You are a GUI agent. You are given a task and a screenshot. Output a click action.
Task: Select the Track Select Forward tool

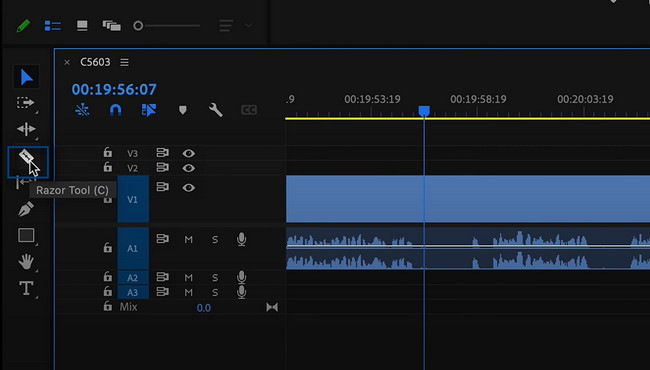pyautogui.click(x=25, y=102)
